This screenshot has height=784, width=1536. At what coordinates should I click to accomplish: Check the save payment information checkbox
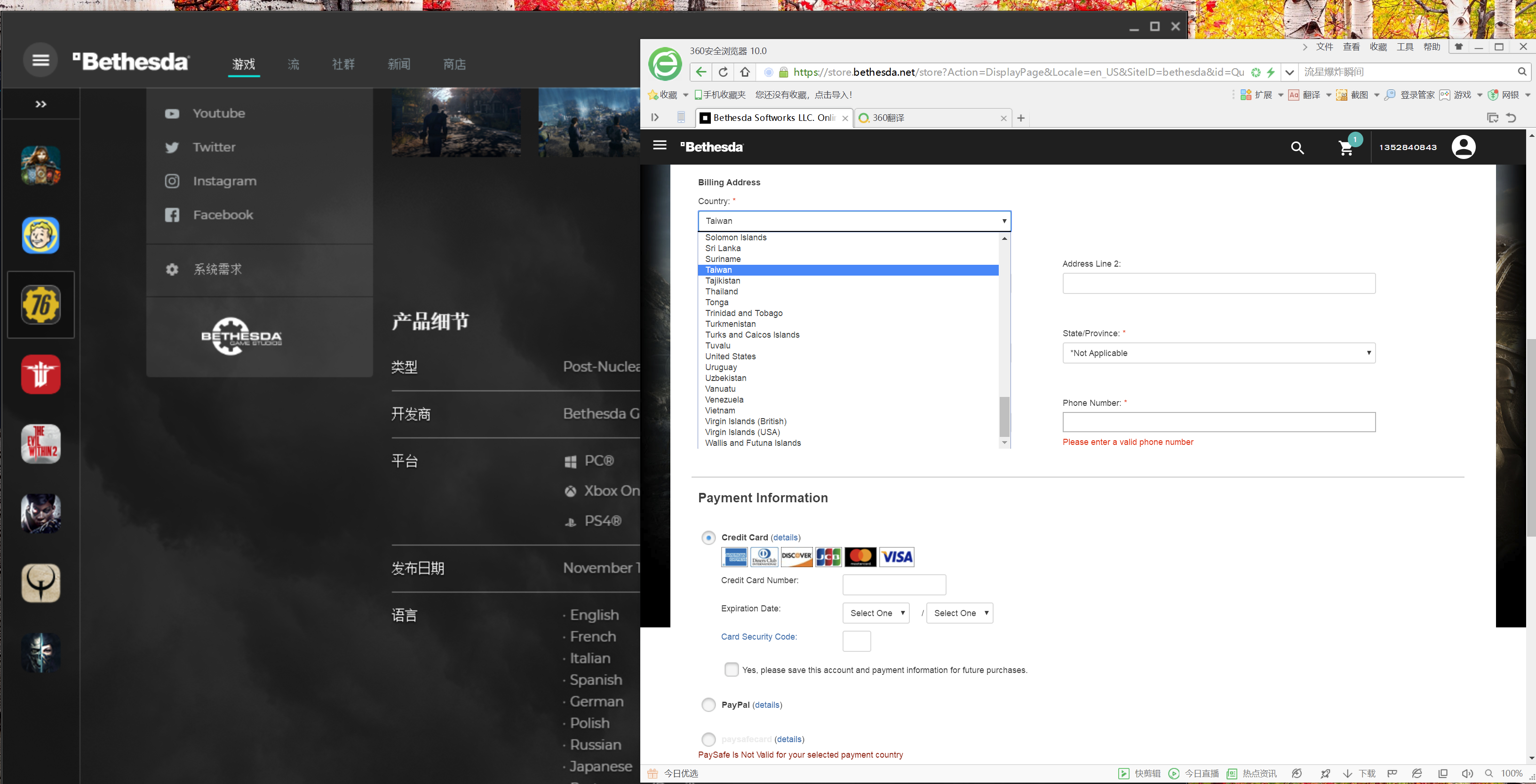point(731,670)
